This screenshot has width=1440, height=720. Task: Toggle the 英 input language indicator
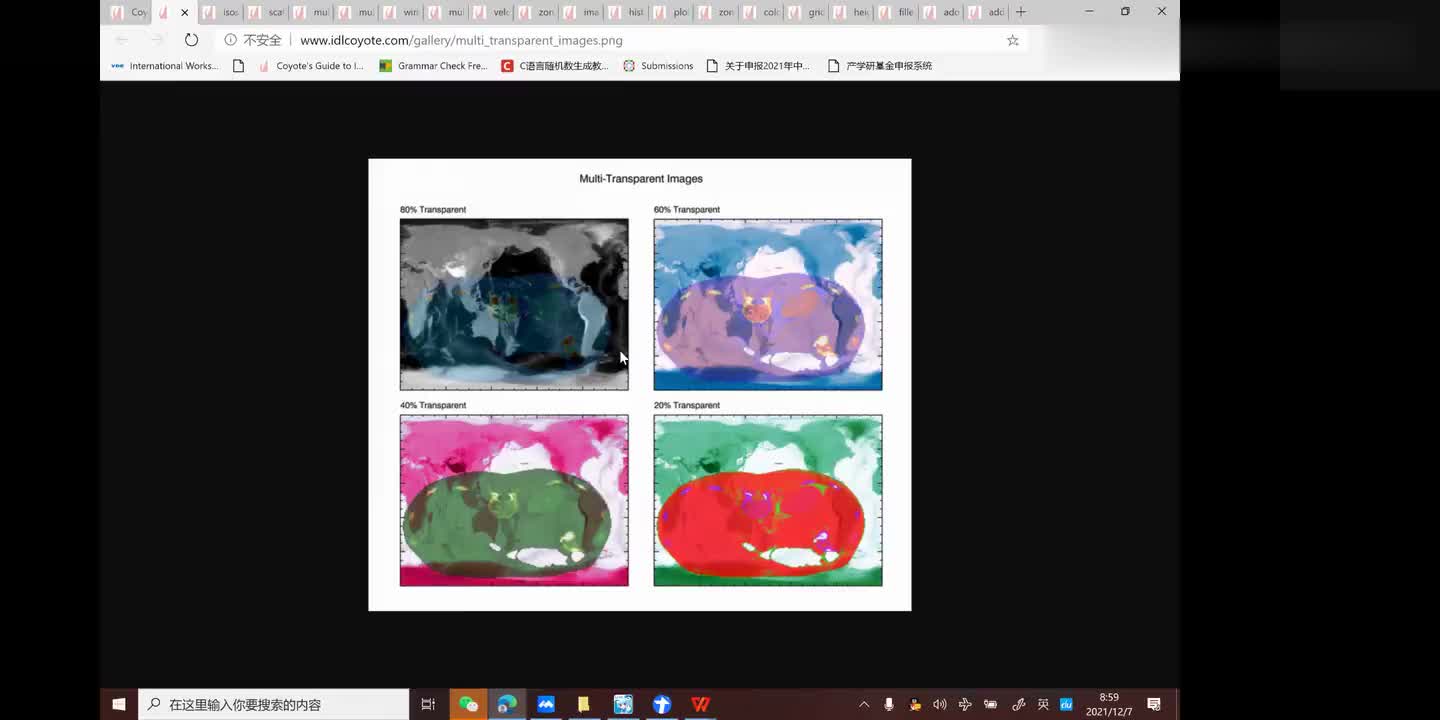coord(1043,704)
